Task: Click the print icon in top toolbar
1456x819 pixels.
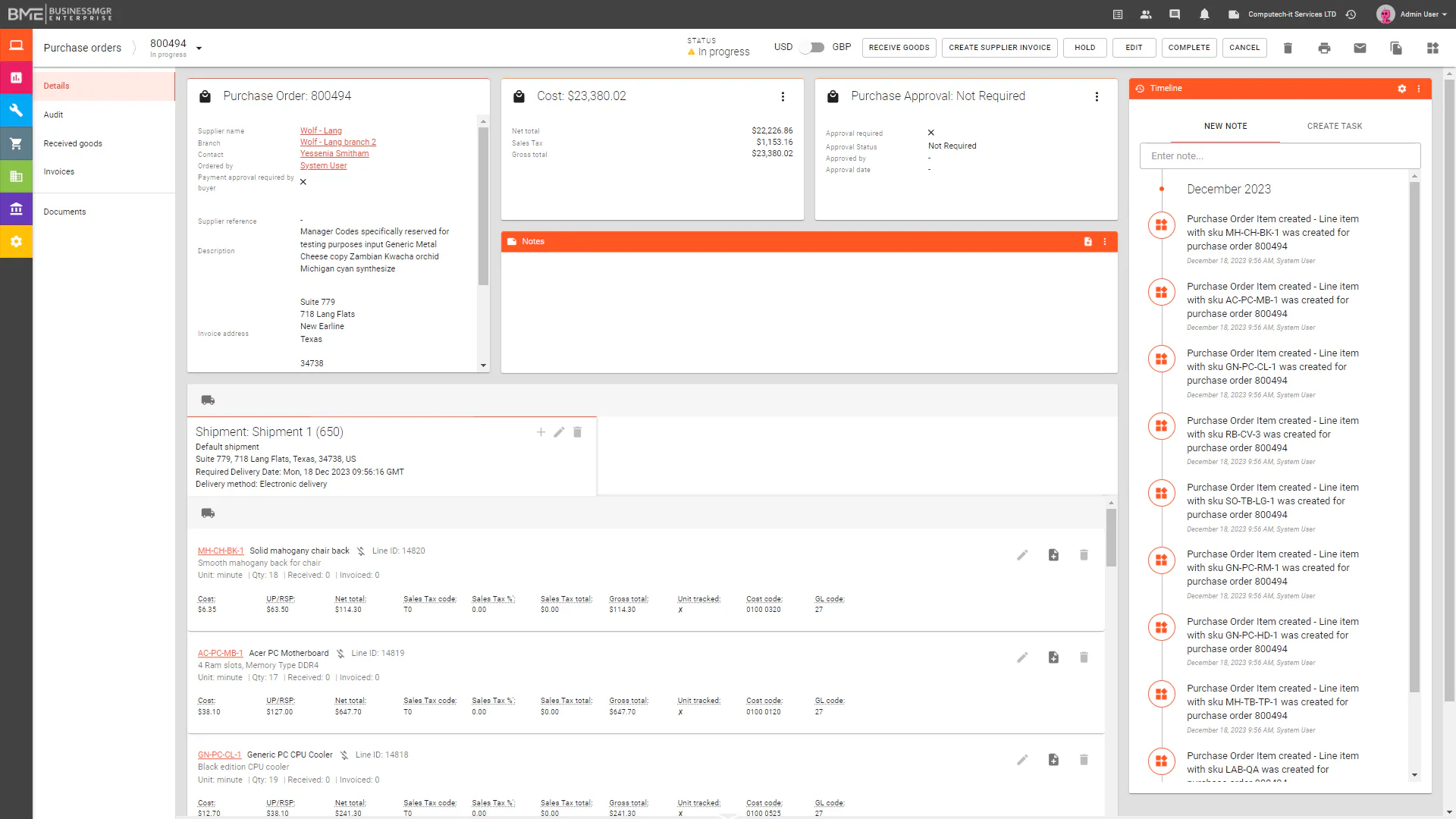Action: coord(1324,48)
